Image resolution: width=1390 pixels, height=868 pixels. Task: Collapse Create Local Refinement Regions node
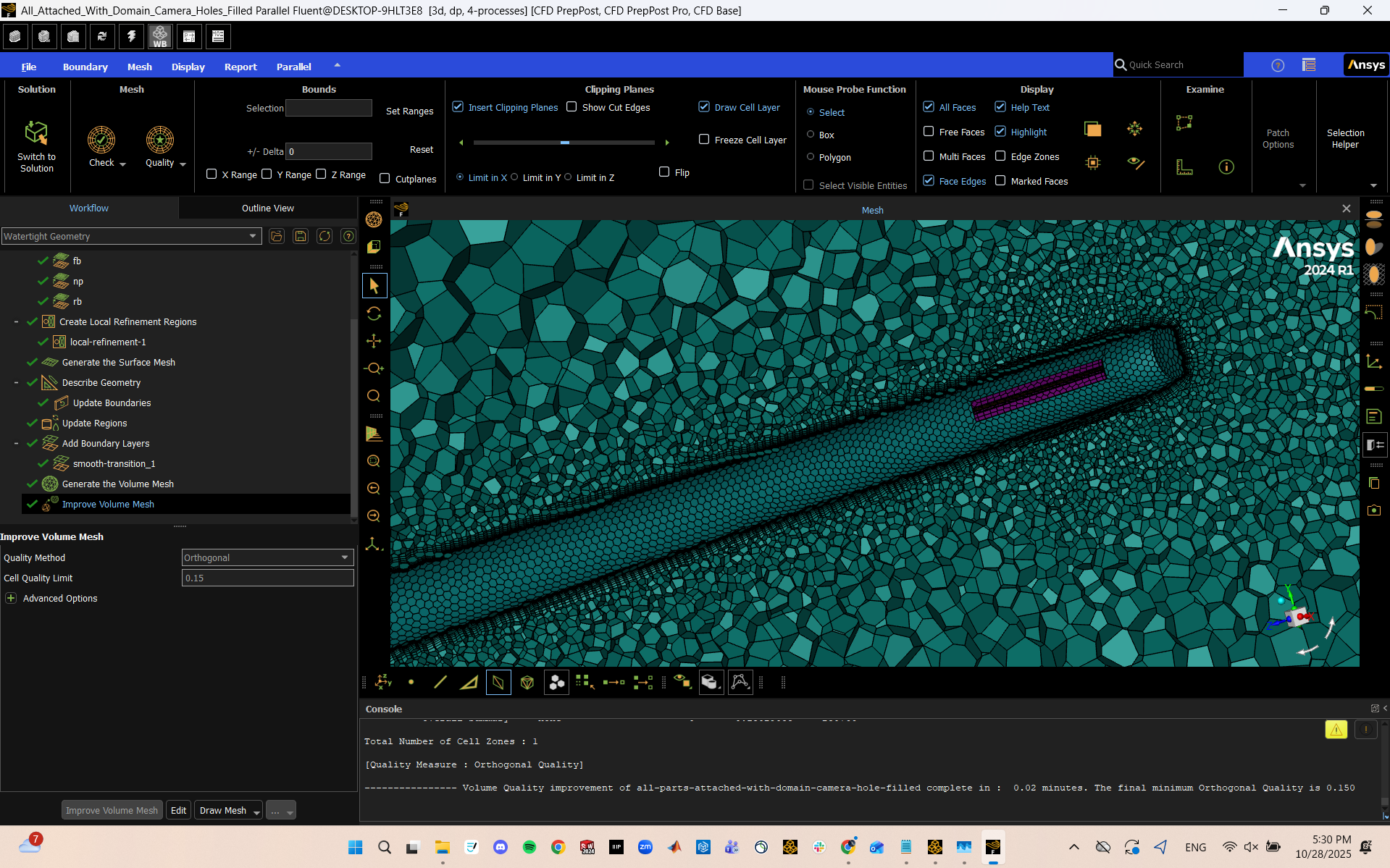[16, 321]
